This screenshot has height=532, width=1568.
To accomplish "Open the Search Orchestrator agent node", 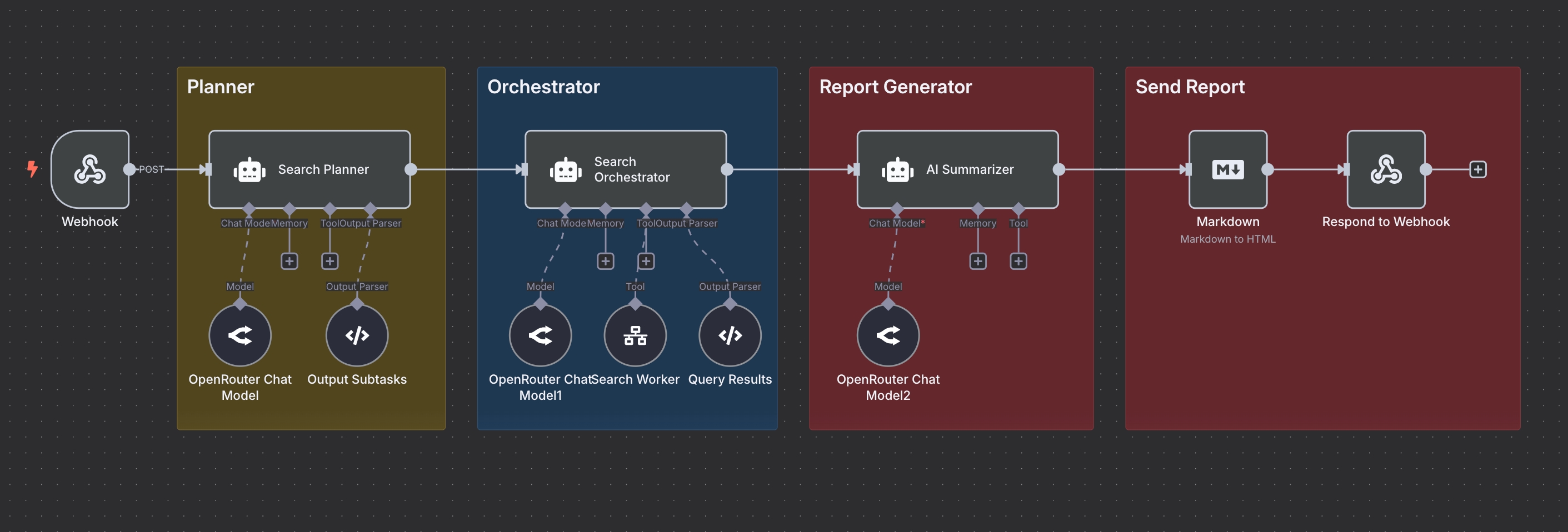I will tap(626, 169).
